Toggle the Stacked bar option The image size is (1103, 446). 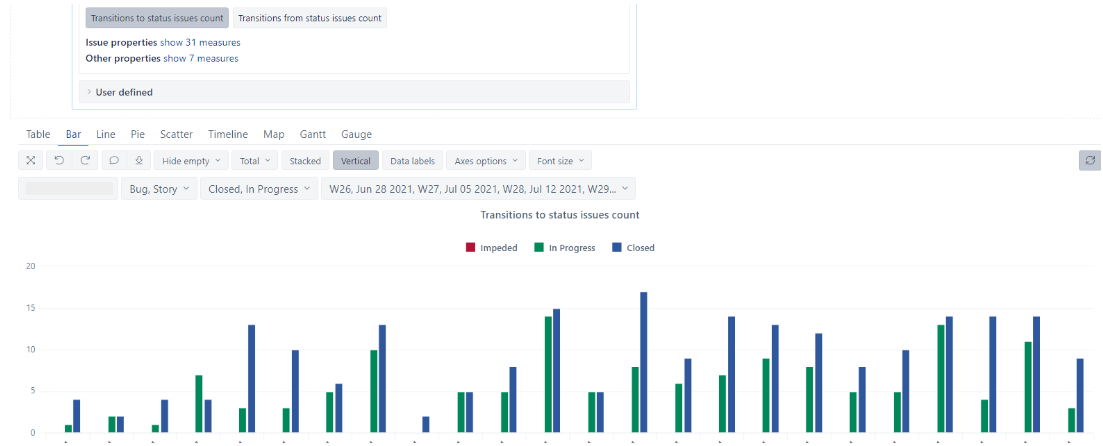305,161
